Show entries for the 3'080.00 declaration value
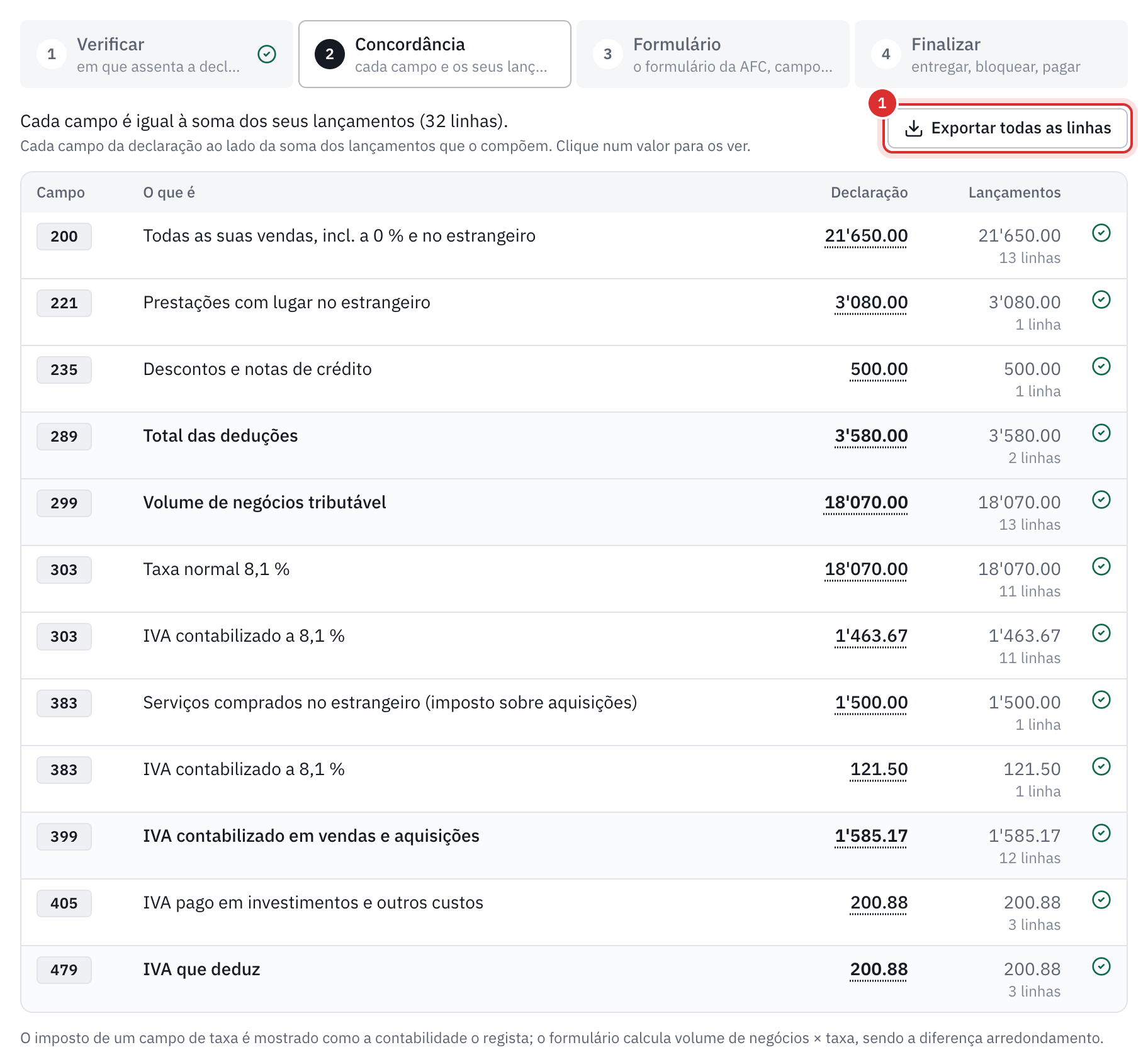This screenshot has height=1062, width=1148. coord(871,303)
